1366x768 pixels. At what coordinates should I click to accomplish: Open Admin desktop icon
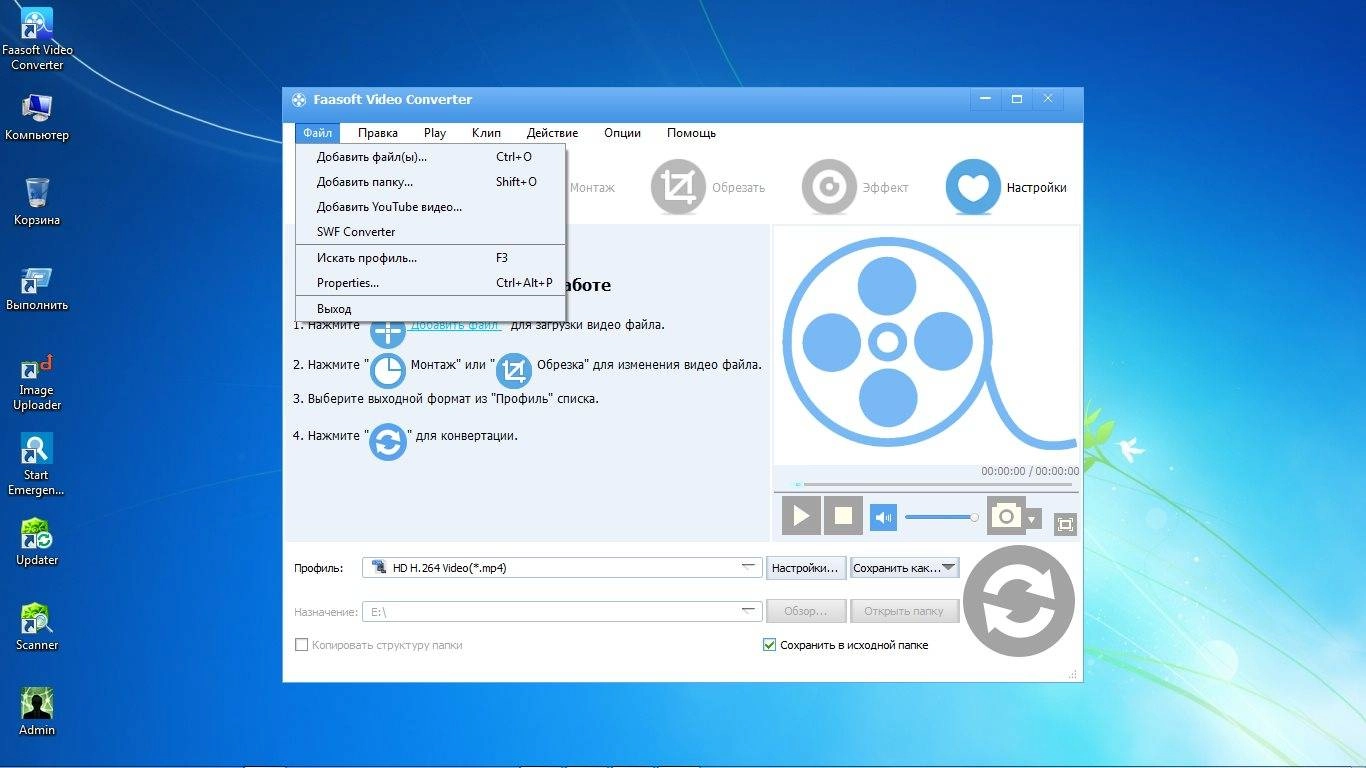click(37, 712)
